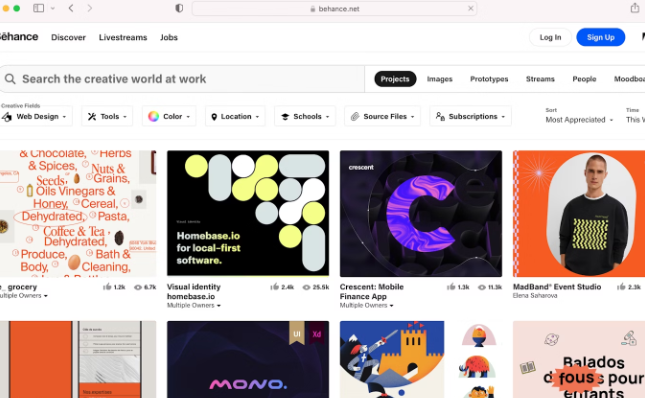Click the thumbs-up icon on Crescent project
This screenshot has width=645, height=398.
pyautogui.click(x=451, y=287)
